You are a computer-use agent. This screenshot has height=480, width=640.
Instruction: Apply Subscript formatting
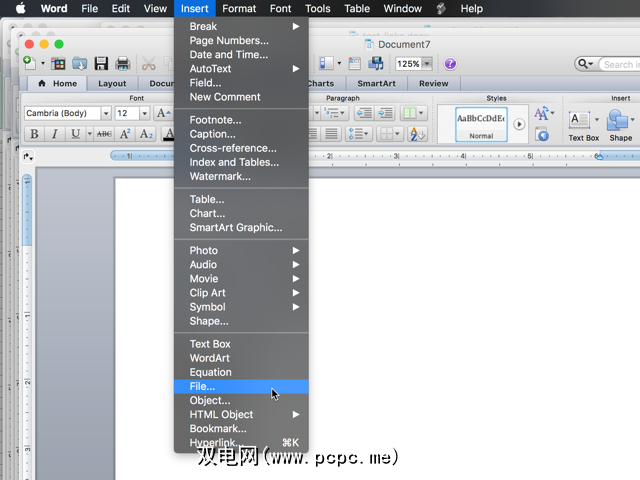pyautogui.click(x=146, y=133)
